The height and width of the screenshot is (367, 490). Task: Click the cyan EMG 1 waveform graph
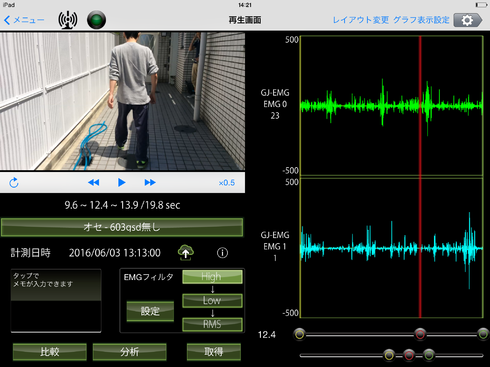392,248
